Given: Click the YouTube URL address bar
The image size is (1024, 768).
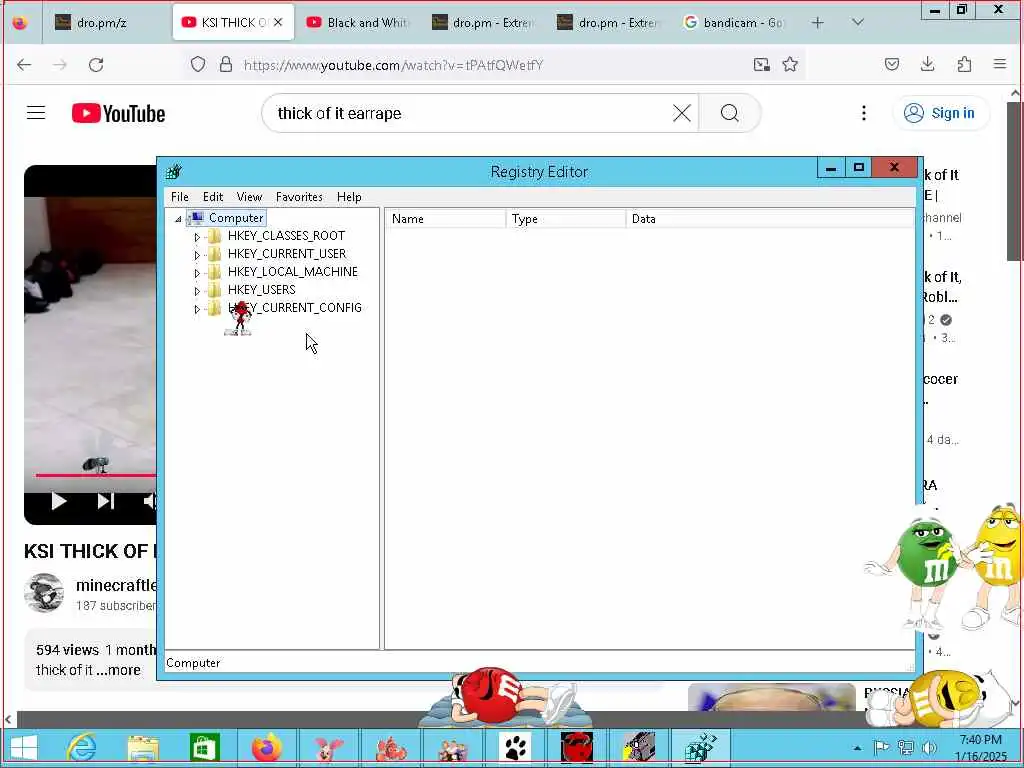Looking at the screenshot, I should point(394,65).
